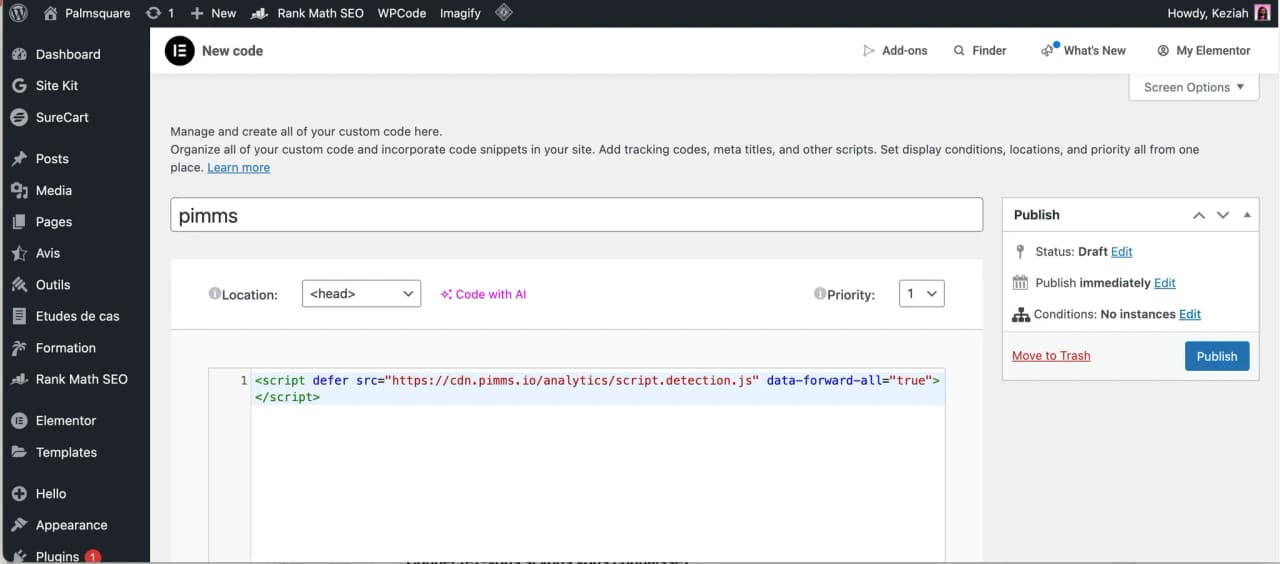Image resolution: width=1280 pixels, height=564 pixels.
Task: Open Elementor in the sidebar menu
Action: (66, 421)
